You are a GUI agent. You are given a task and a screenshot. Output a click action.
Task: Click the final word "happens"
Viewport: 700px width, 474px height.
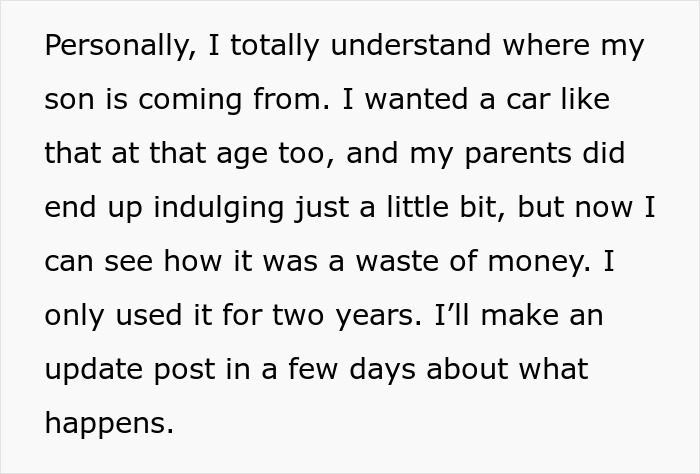(x=109, y=424)
